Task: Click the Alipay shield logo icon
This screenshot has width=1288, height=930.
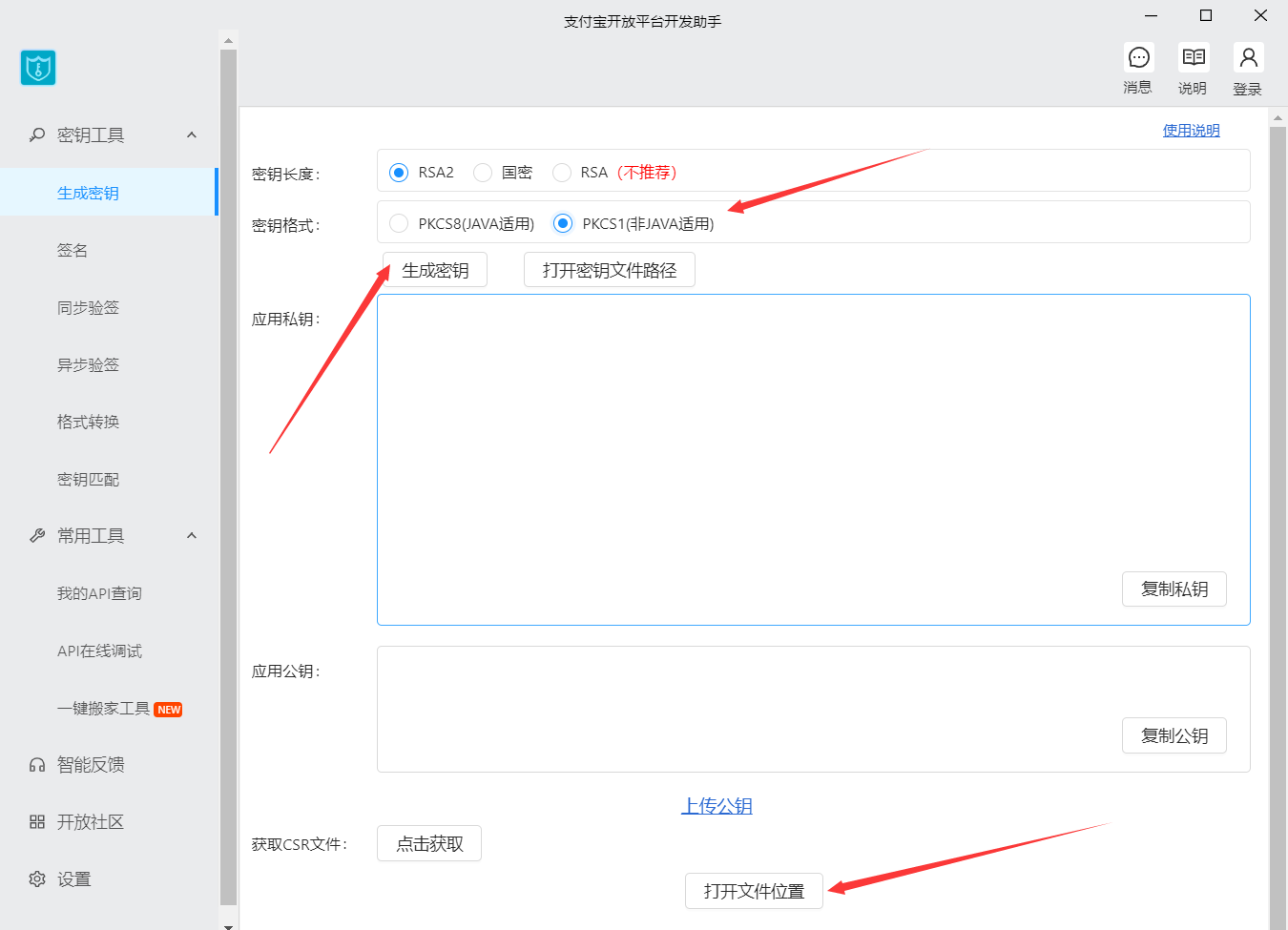Action: click(38, 68)
